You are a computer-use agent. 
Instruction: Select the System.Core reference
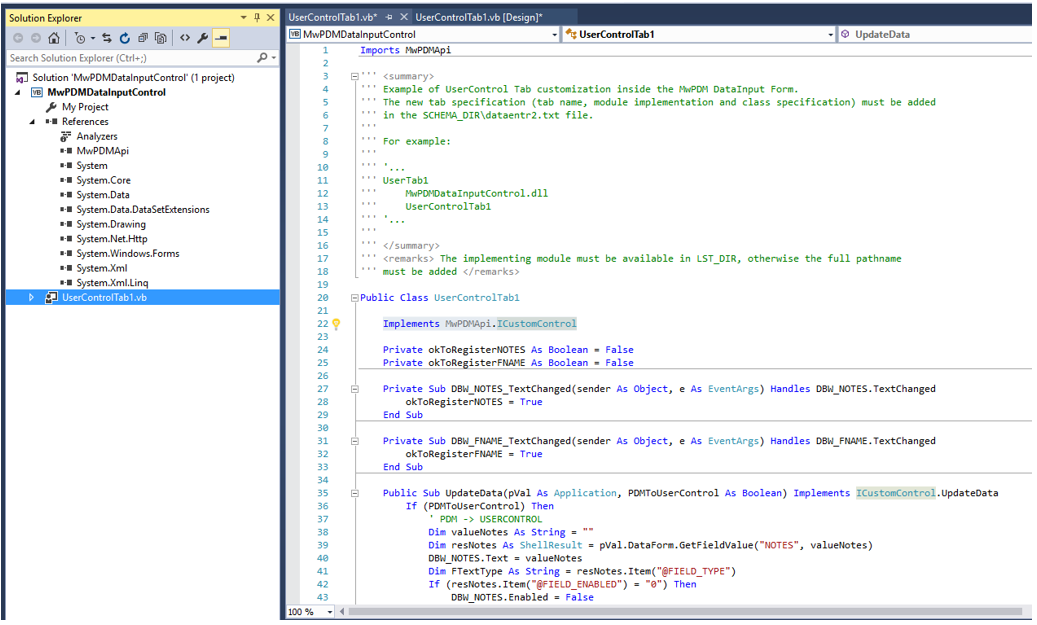pos(103,180)
